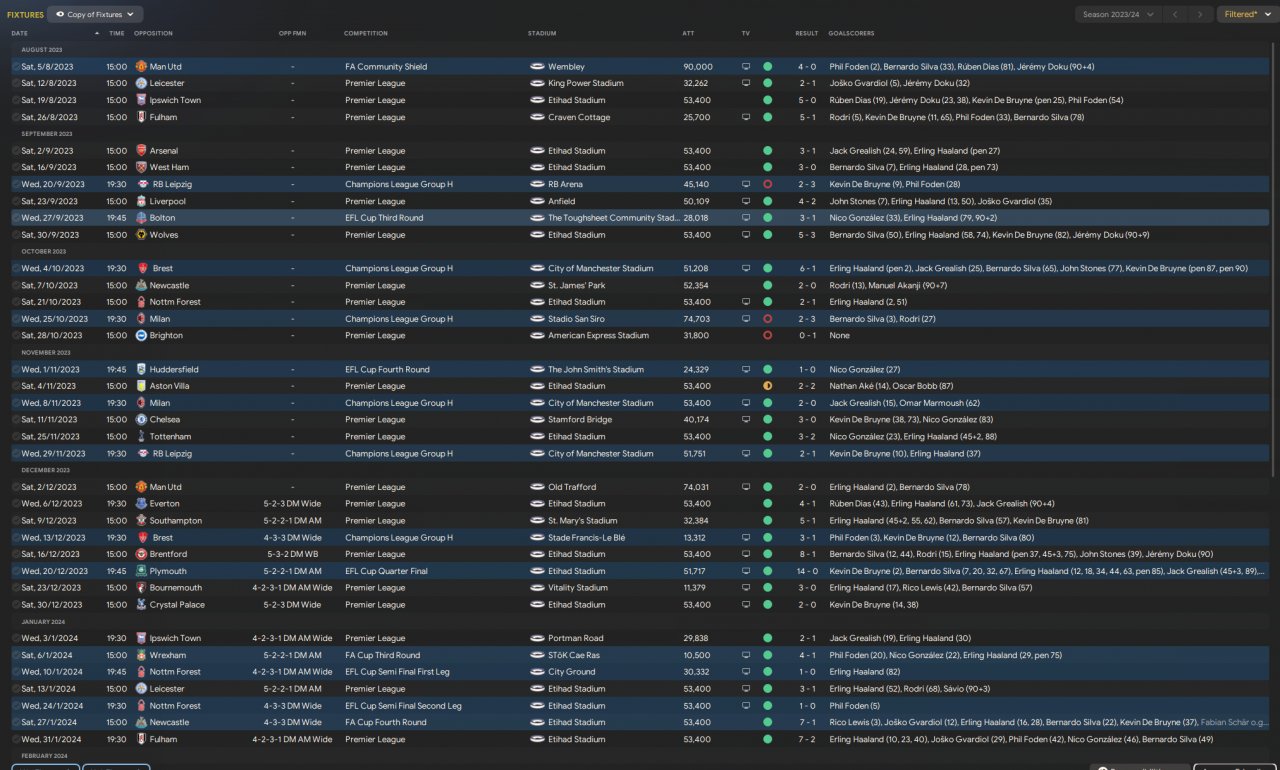
Task: Click the Plymouth club badge
Action: (141, 571)
